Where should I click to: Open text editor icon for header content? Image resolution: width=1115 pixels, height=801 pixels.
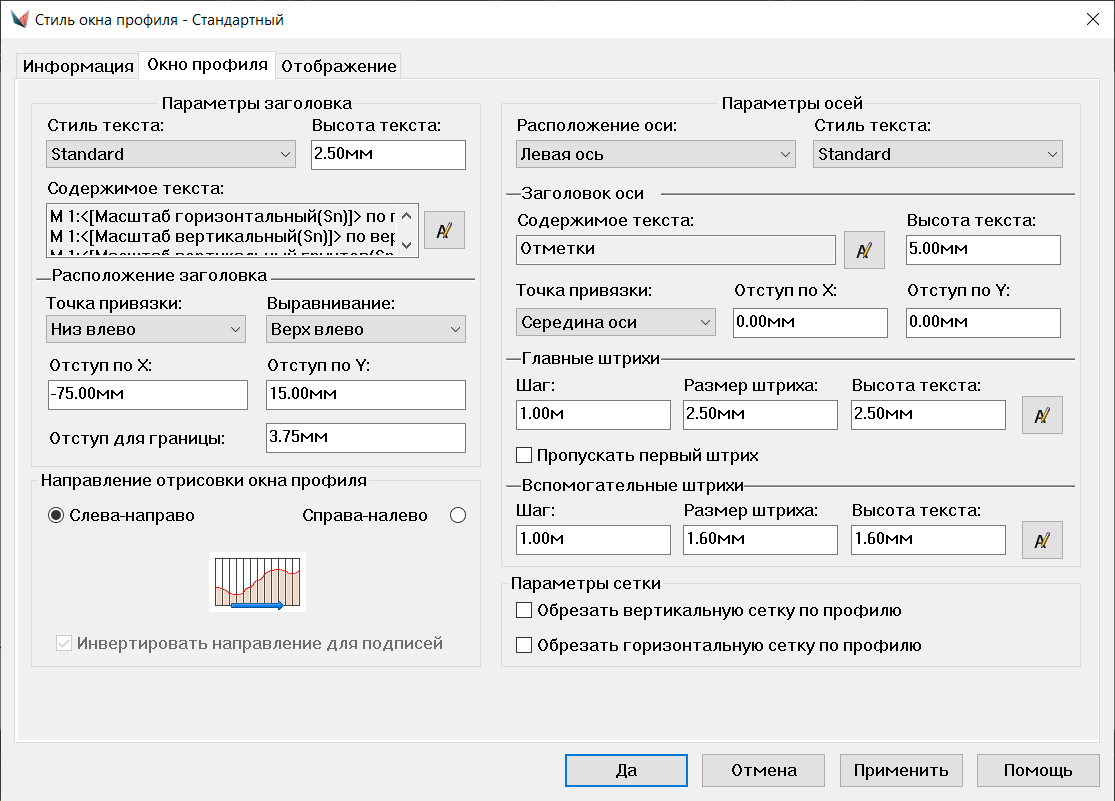[x=444, y=230]
